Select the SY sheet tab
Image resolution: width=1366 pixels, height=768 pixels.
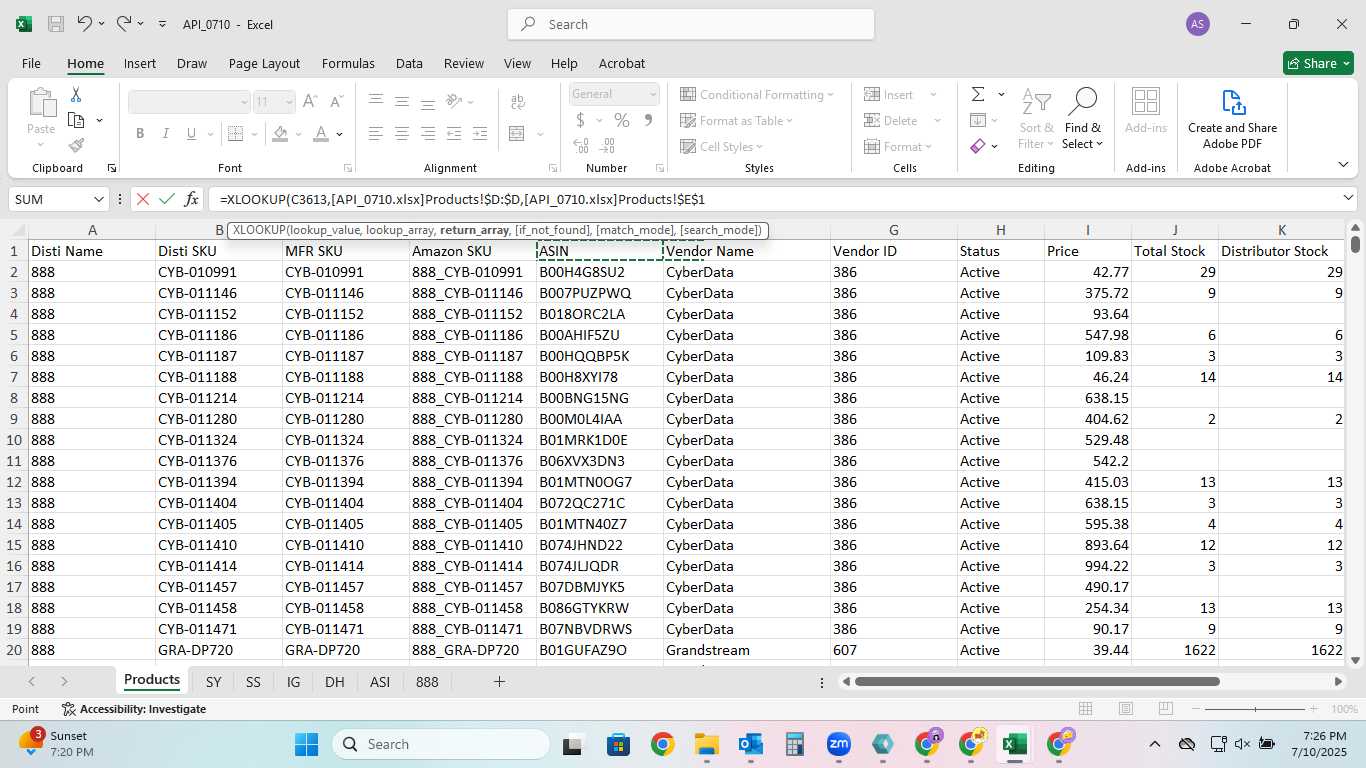point(213,681)
